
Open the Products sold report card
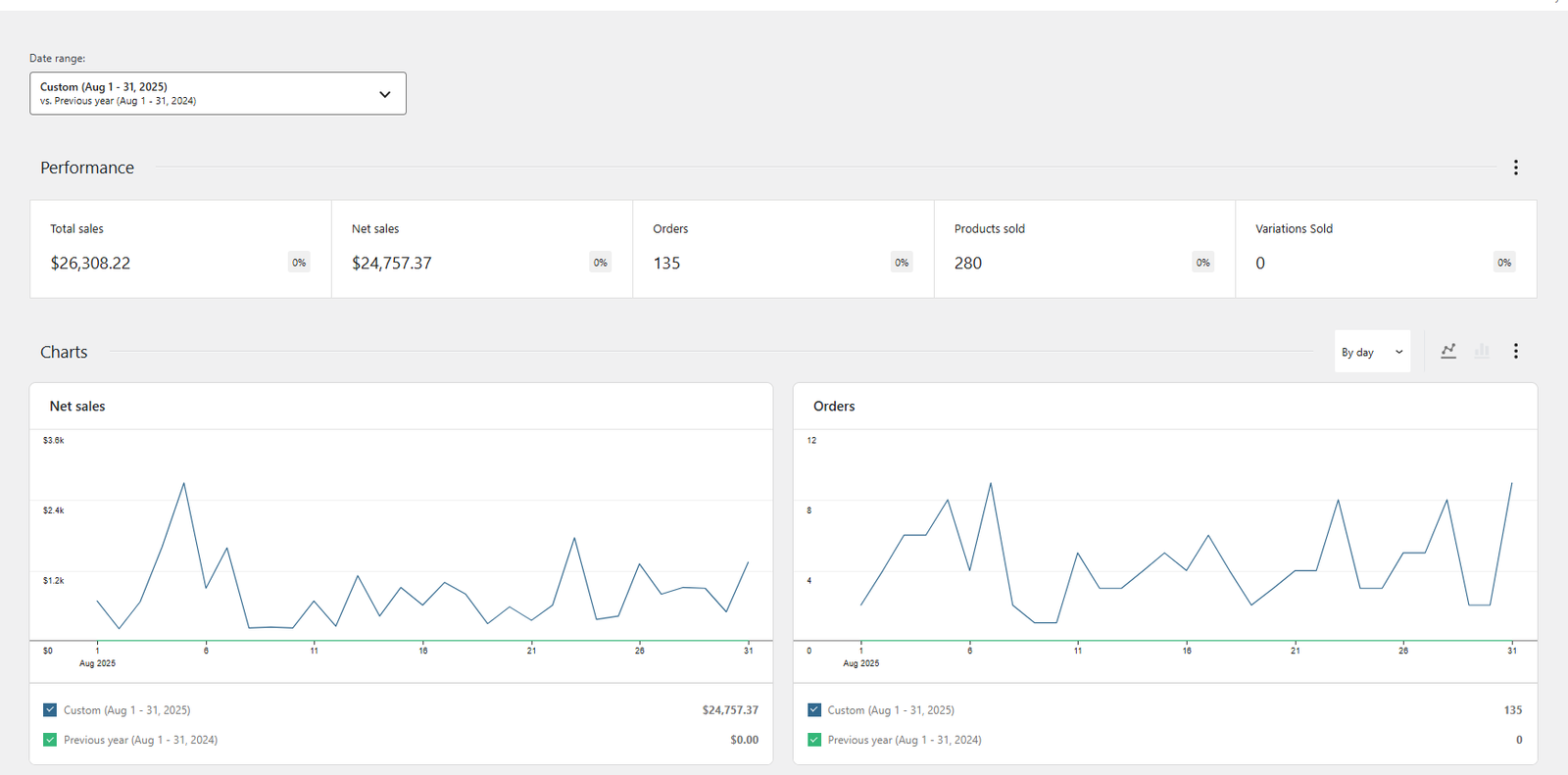click(1084, 249)
